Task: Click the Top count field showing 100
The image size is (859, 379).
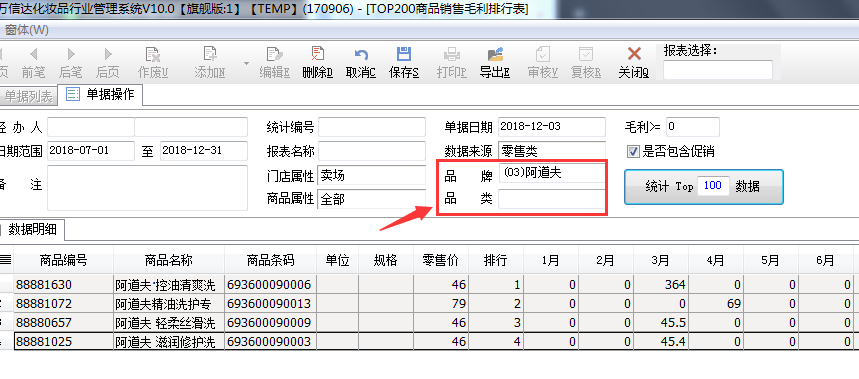Action: (x=713, y=186)
